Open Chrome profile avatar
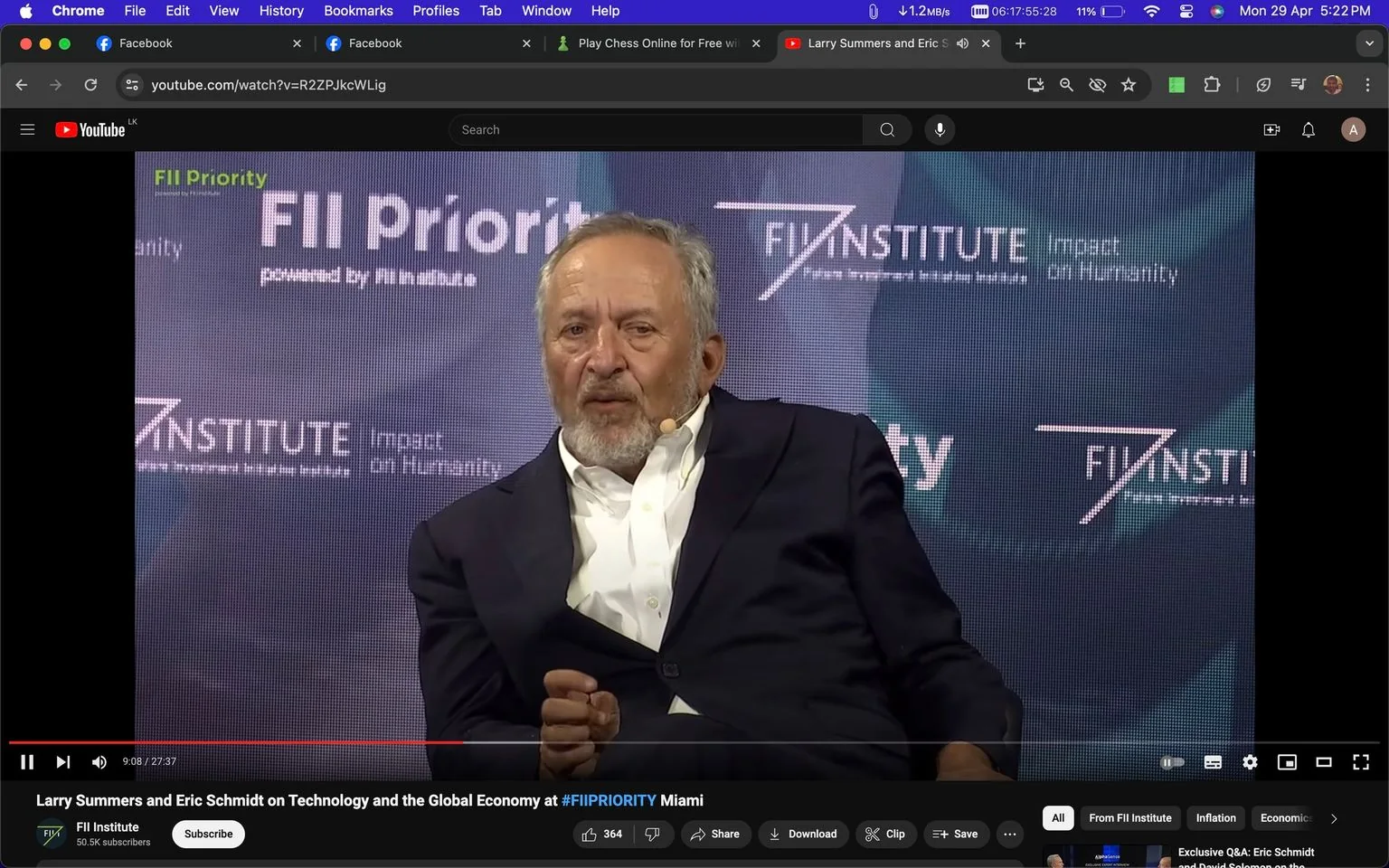 [x=1333, y=84]
